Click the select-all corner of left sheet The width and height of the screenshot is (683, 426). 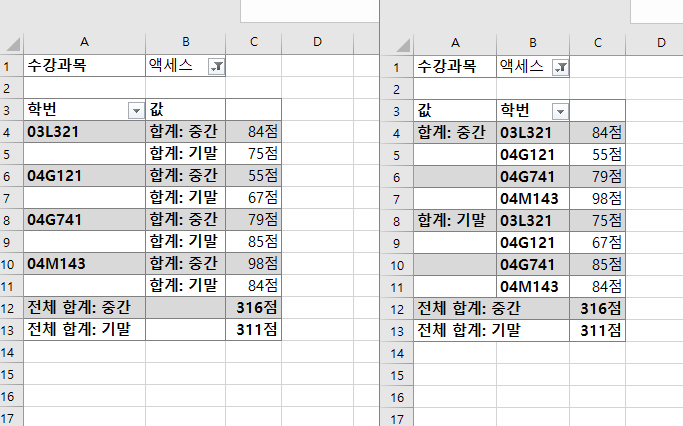[11, 42]
